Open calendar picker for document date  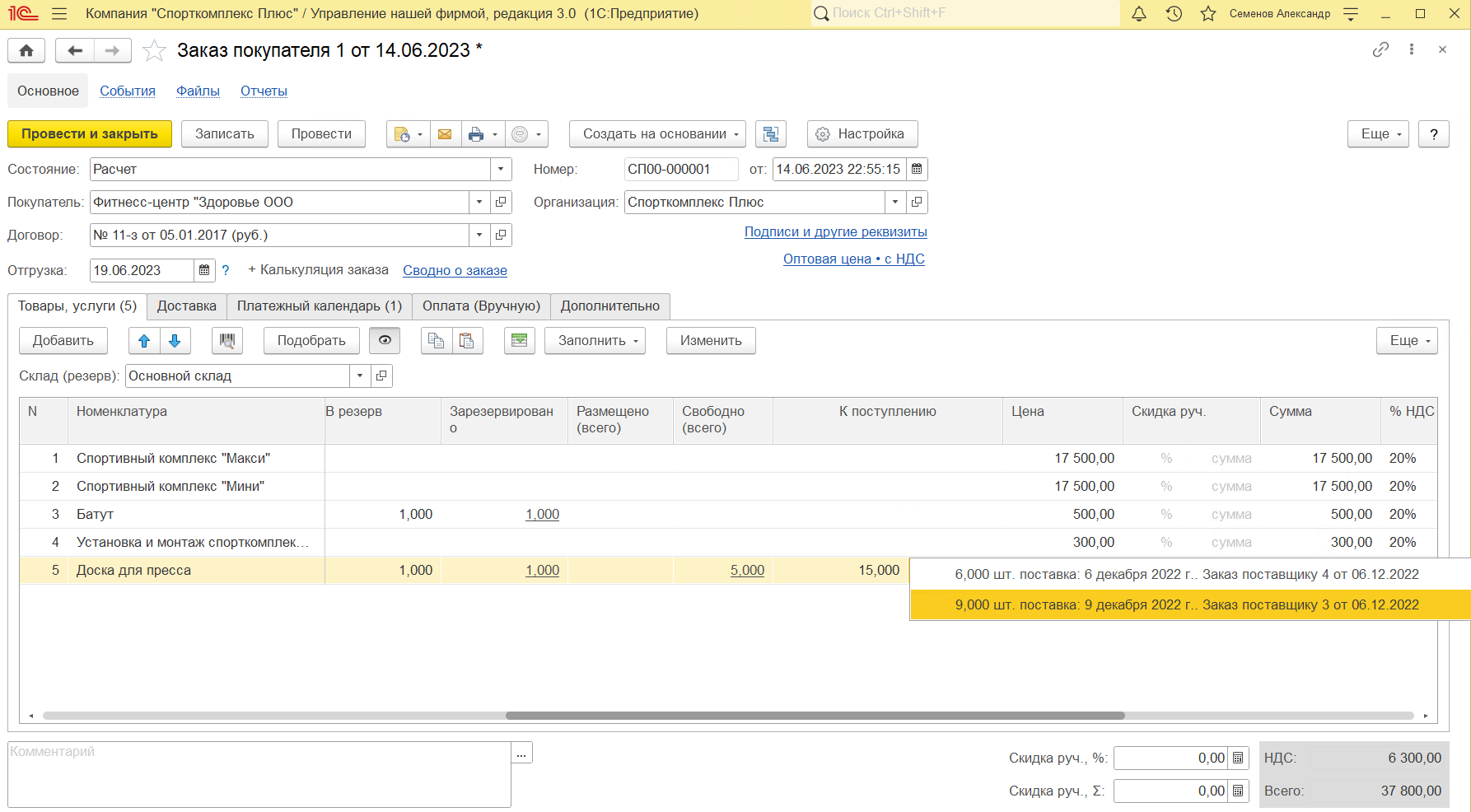click(917, 170)
